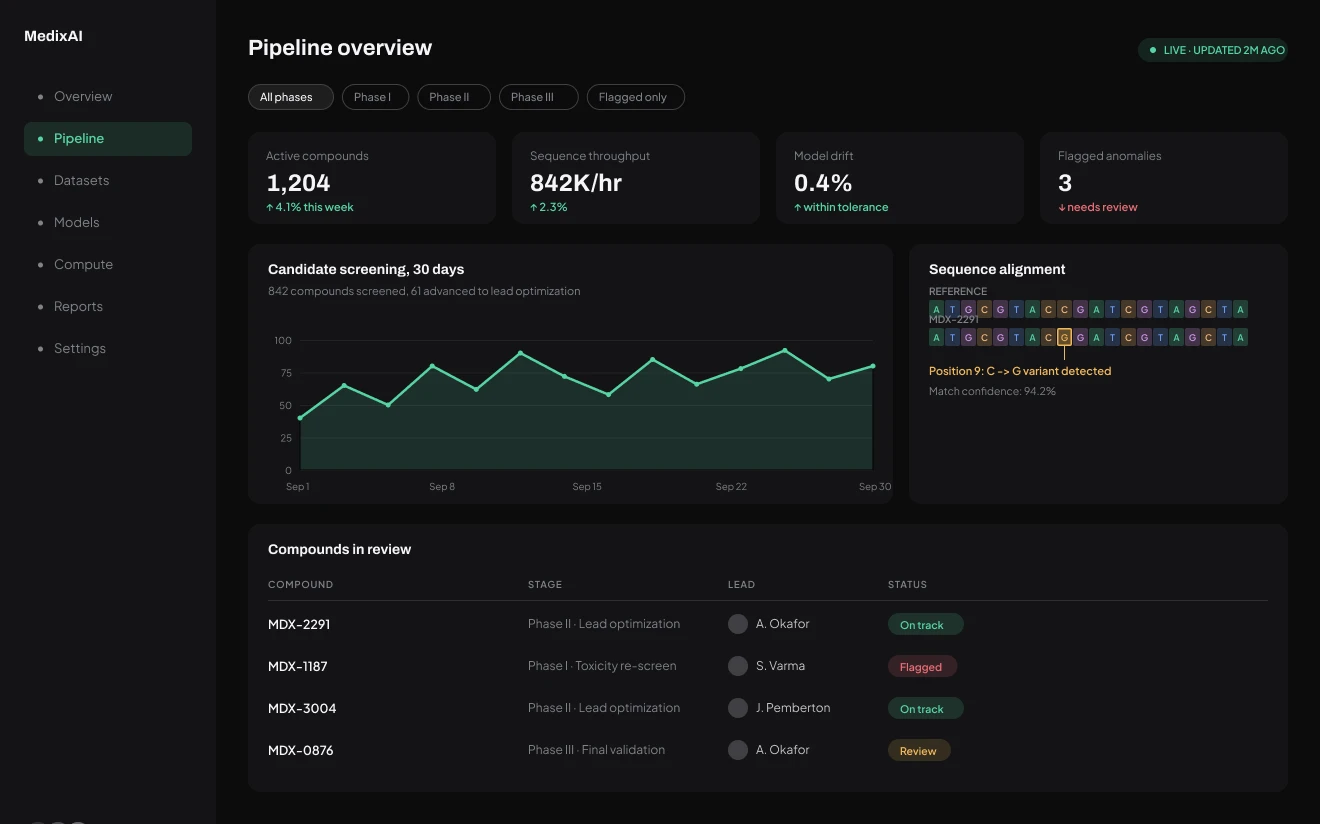Open Models from the sidebar

tap(108, 223)
